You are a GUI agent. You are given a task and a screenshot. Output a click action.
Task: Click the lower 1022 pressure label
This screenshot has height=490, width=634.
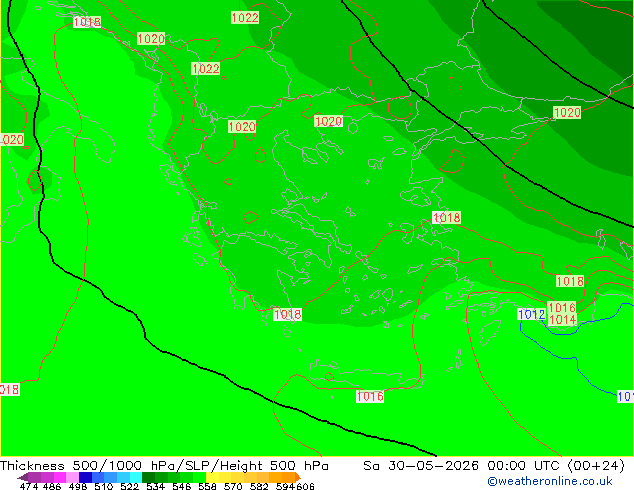point(206,69)
